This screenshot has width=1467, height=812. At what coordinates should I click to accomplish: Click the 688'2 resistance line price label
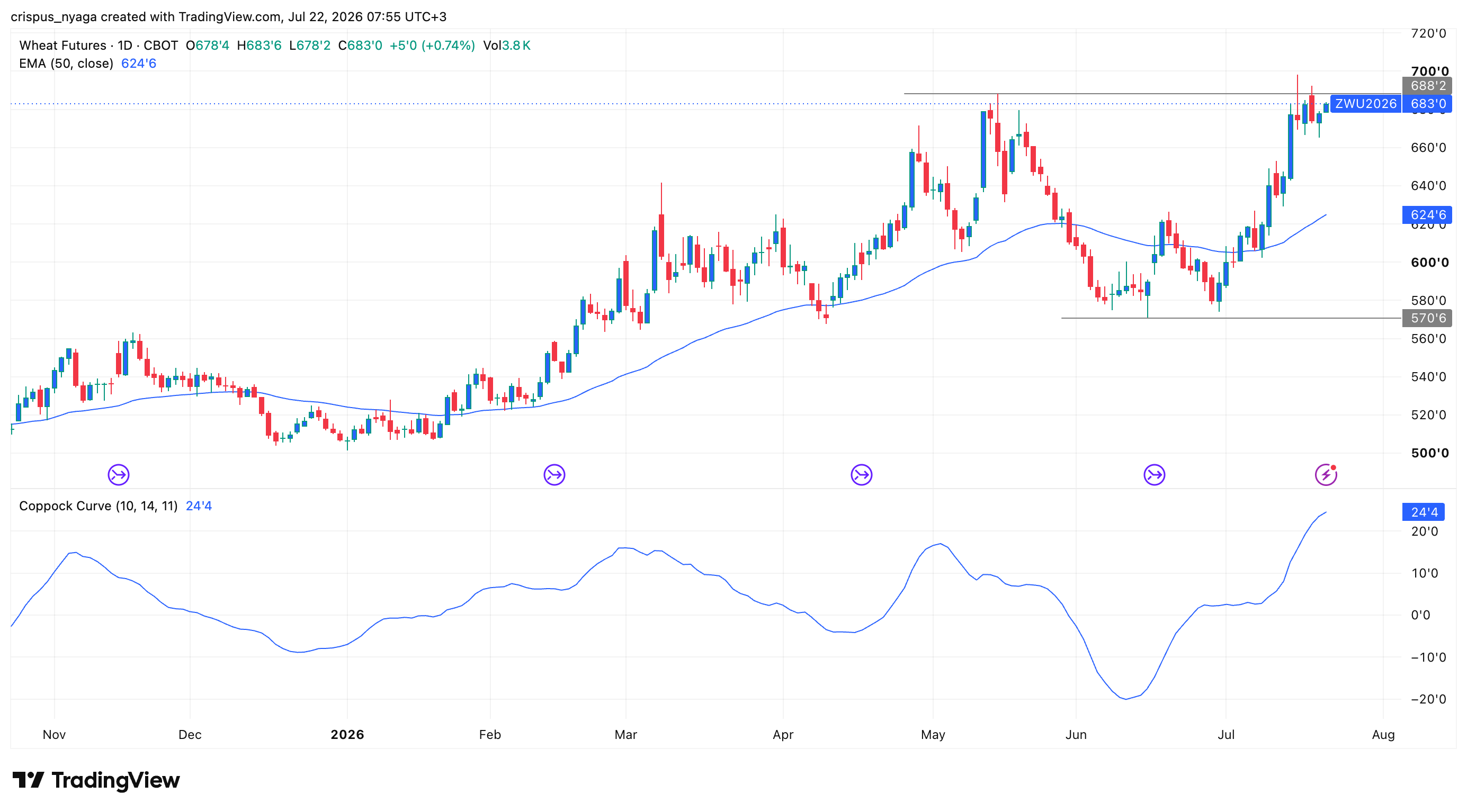pos(1428,85)
